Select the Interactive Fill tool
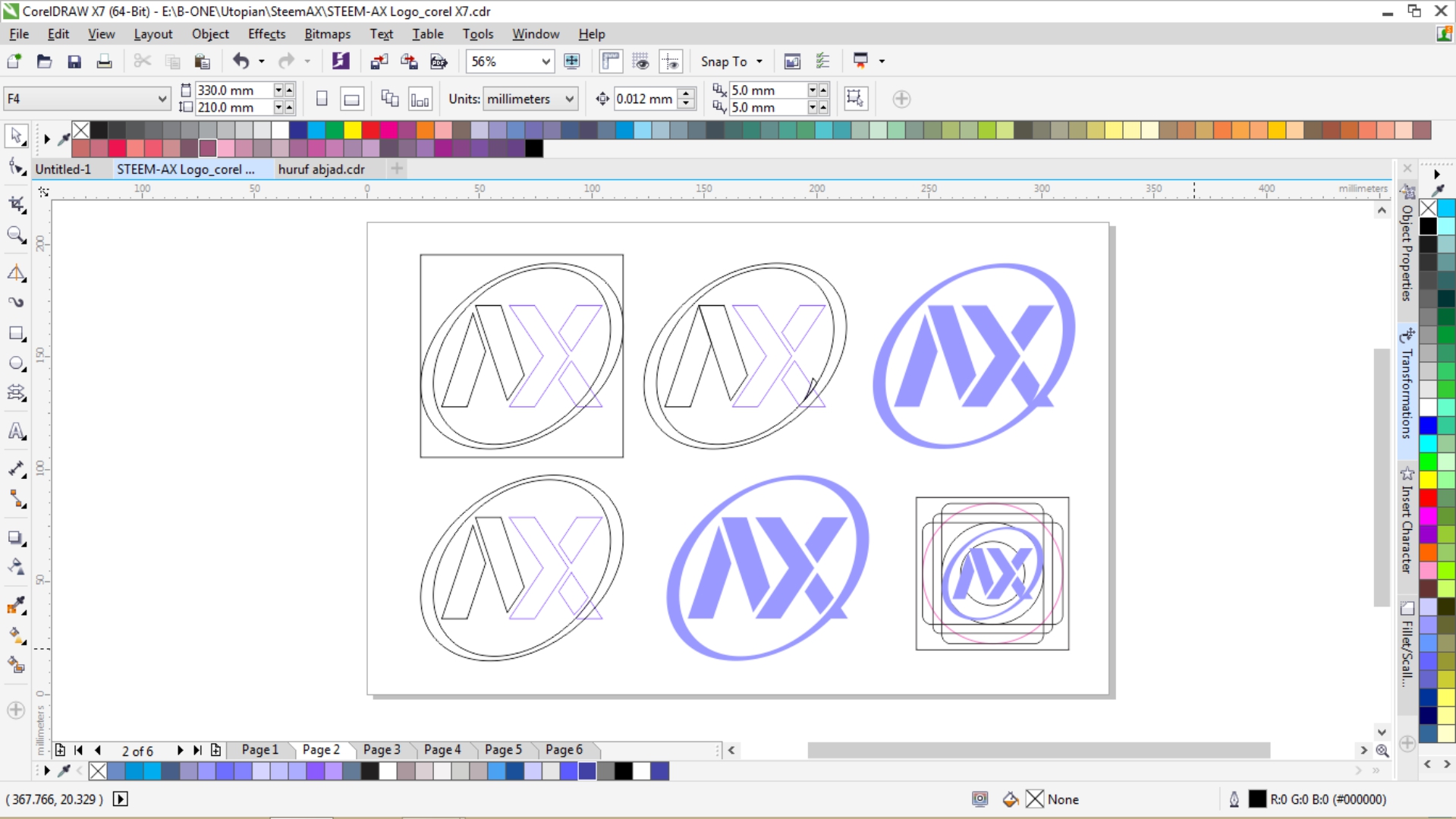This screenshot has width=1456, height=819. click(x=16, y=635)
